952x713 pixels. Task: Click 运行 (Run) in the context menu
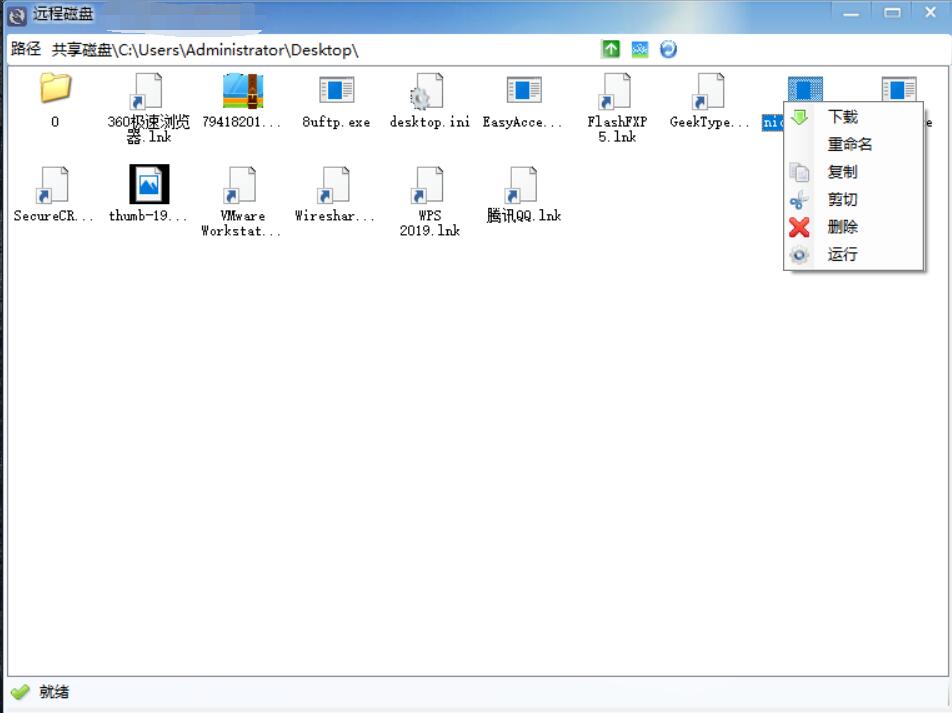point(843,254)
